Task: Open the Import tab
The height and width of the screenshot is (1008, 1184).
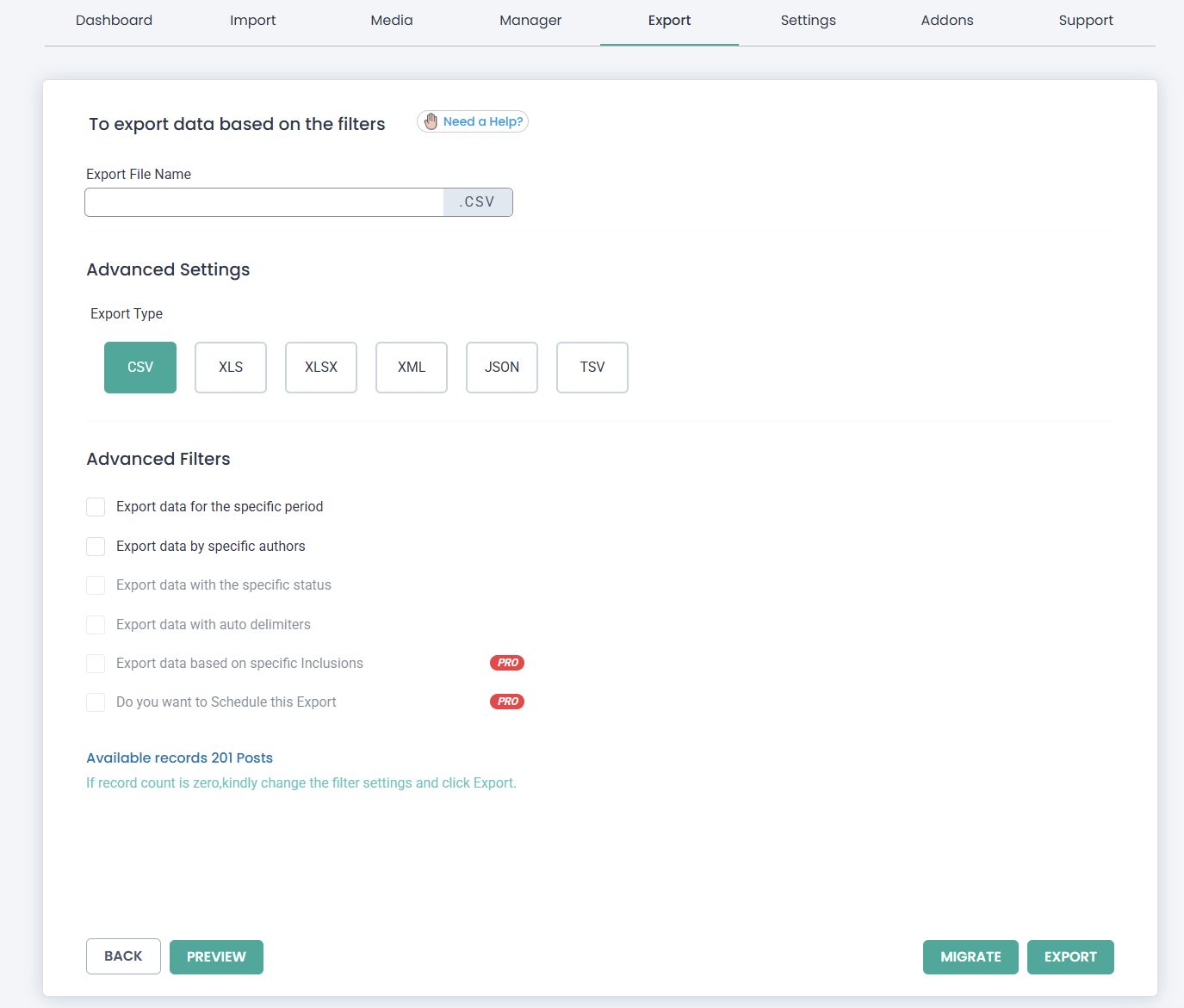Action: point(252,20)
